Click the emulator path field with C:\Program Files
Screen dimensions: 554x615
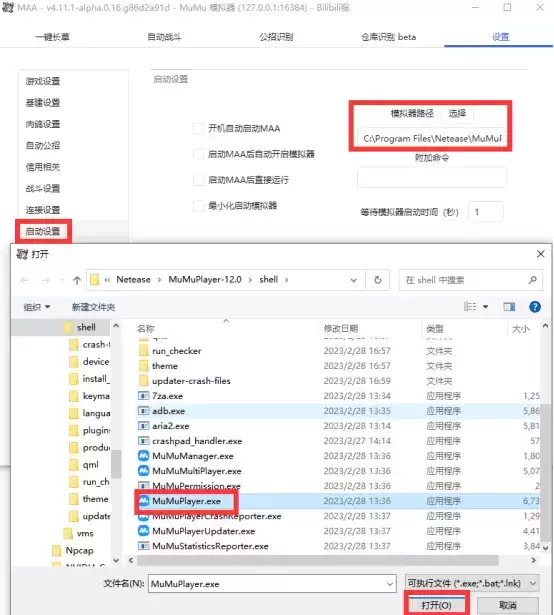[431, 138]
